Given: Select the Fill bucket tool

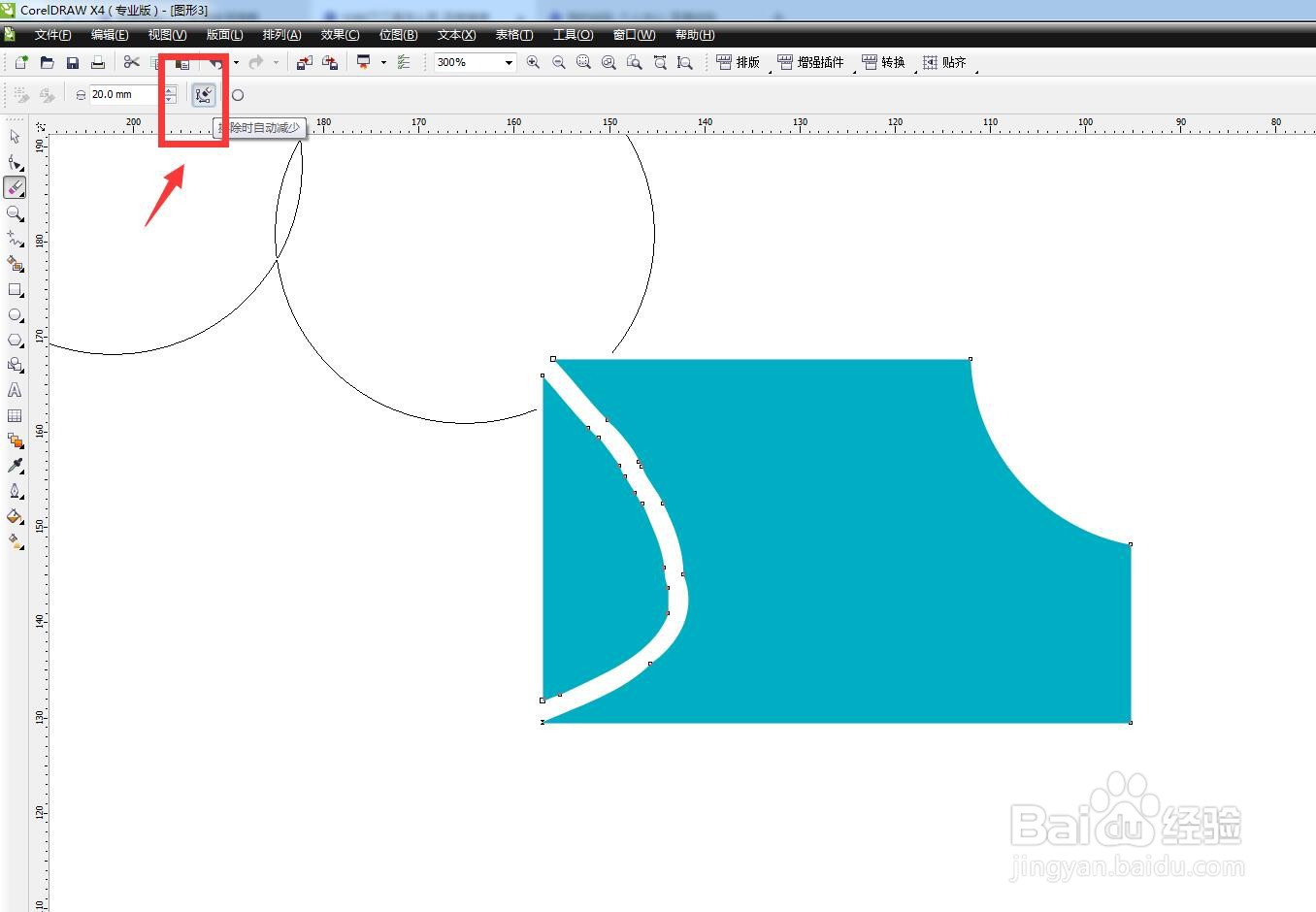Looking at the screenshot, I should pyautogui.click(x=15, y=516).
